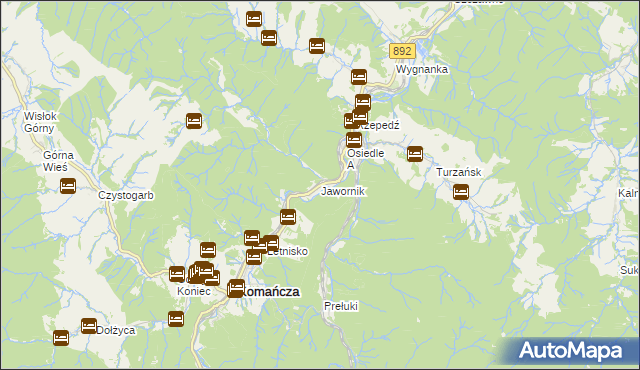The width and height of the screenshot is (640, 370).
Task: Select the Wisłok Górny label
Action: click(x=40, y=122)
